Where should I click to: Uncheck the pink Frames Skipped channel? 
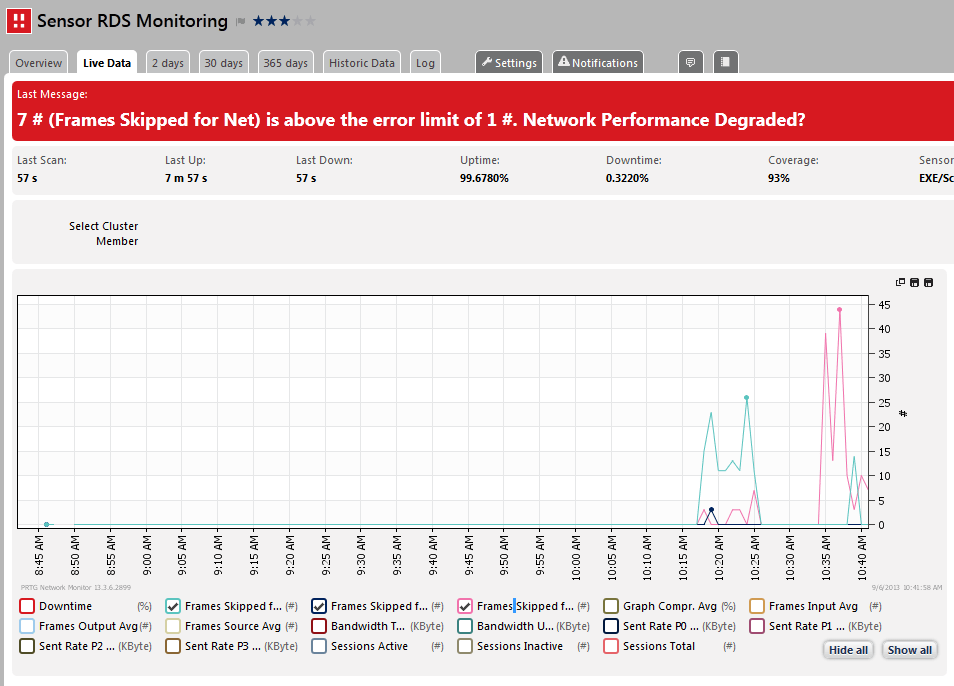tap(465, 606)
